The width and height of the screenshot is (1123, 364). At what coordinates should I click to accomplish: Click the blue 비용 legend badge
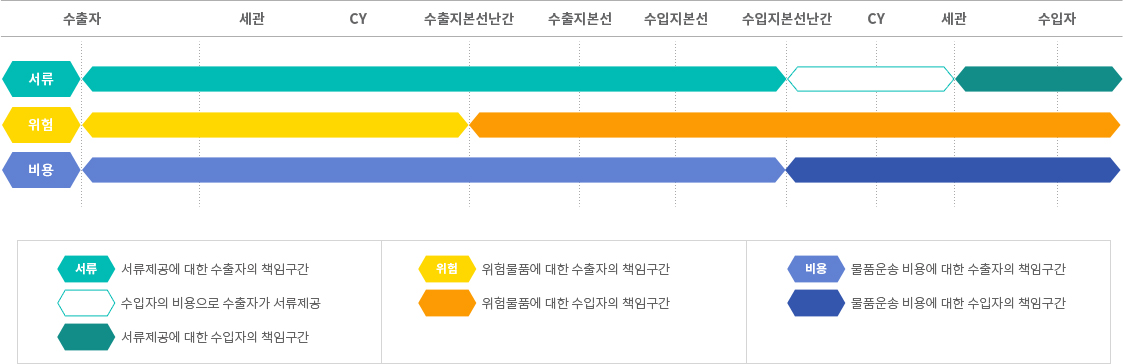816,269
